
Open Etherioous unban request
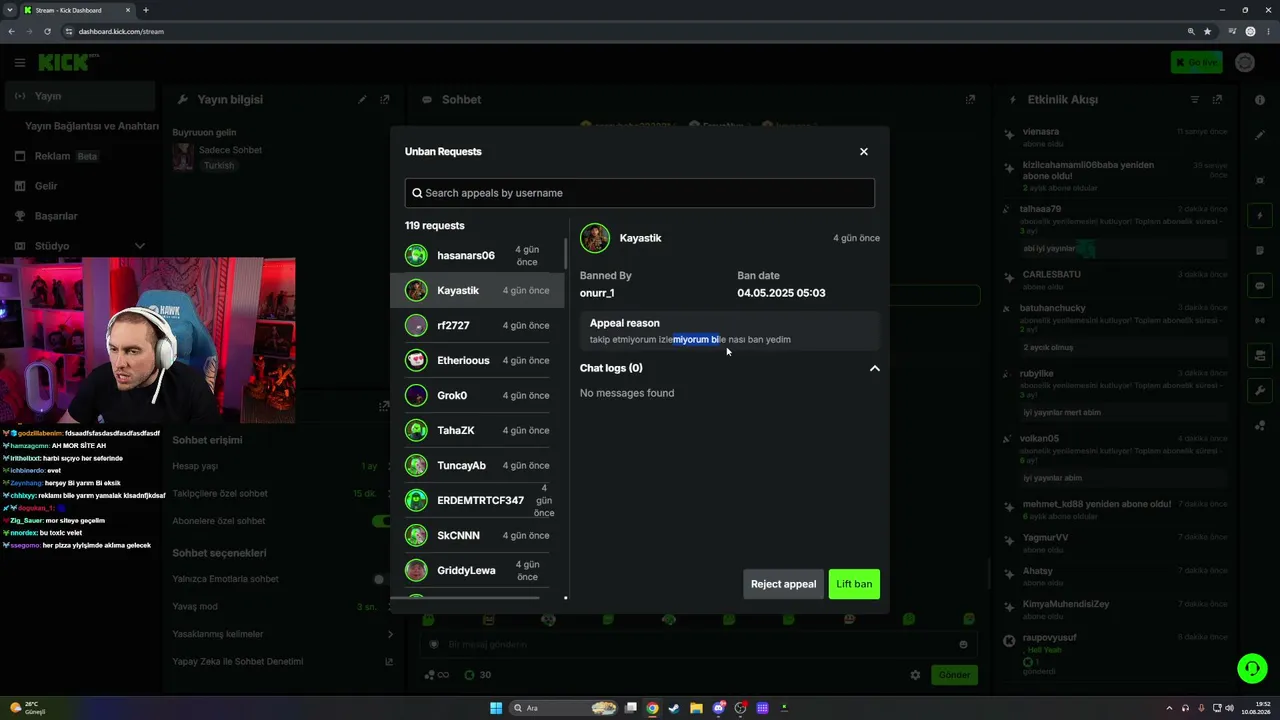coord(478,360)
